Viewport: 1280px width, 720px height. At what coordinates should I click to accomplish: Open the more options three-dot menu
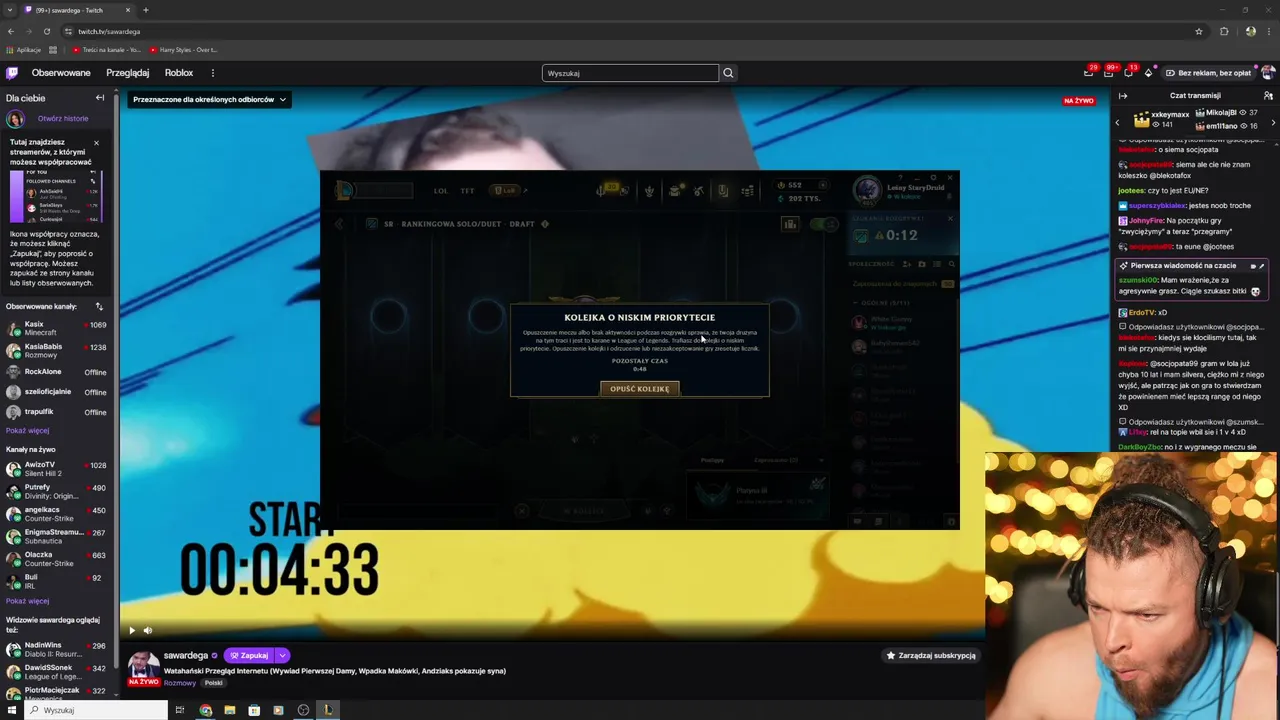coord(212,73)
